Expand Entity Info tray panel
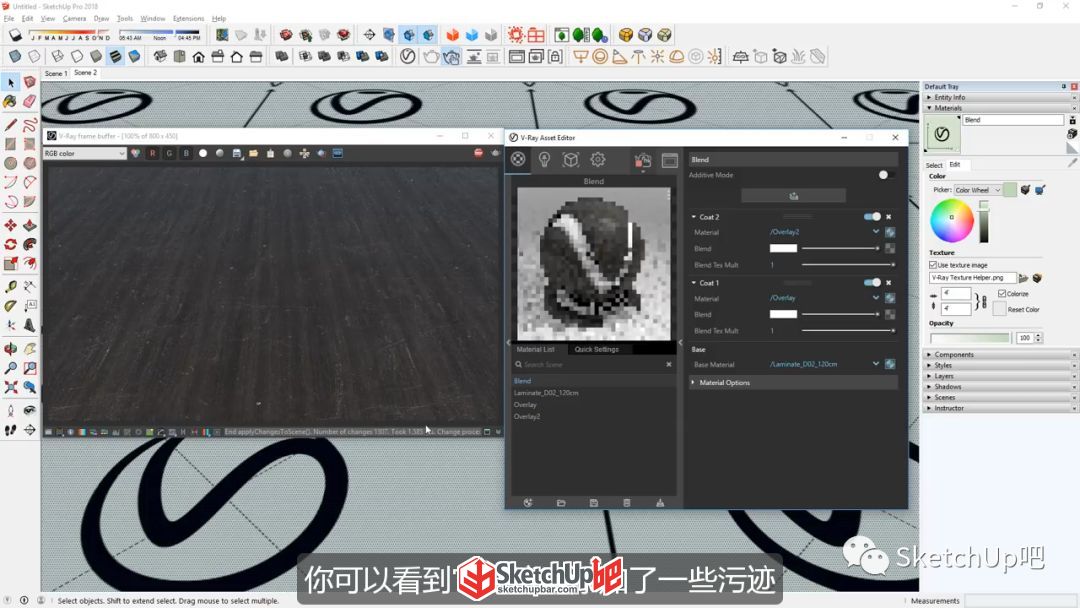 point(999,98)
